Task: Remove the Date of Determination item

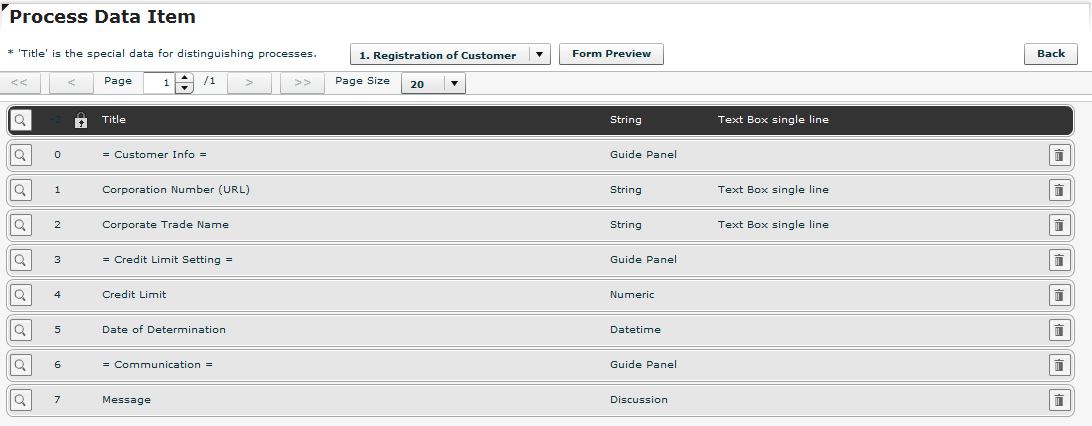Action: [1059, 330]
